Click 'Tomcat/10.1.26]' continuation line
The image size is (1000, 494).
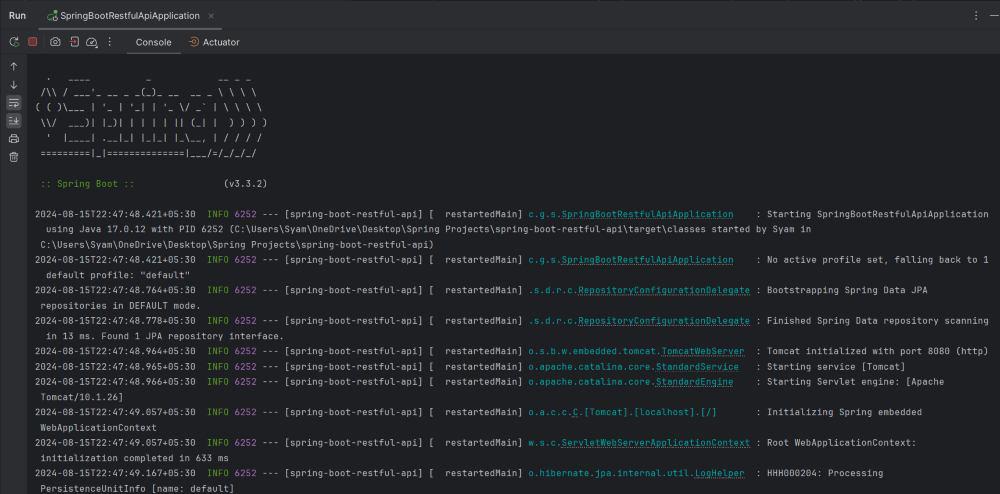(x=82, y=396)
